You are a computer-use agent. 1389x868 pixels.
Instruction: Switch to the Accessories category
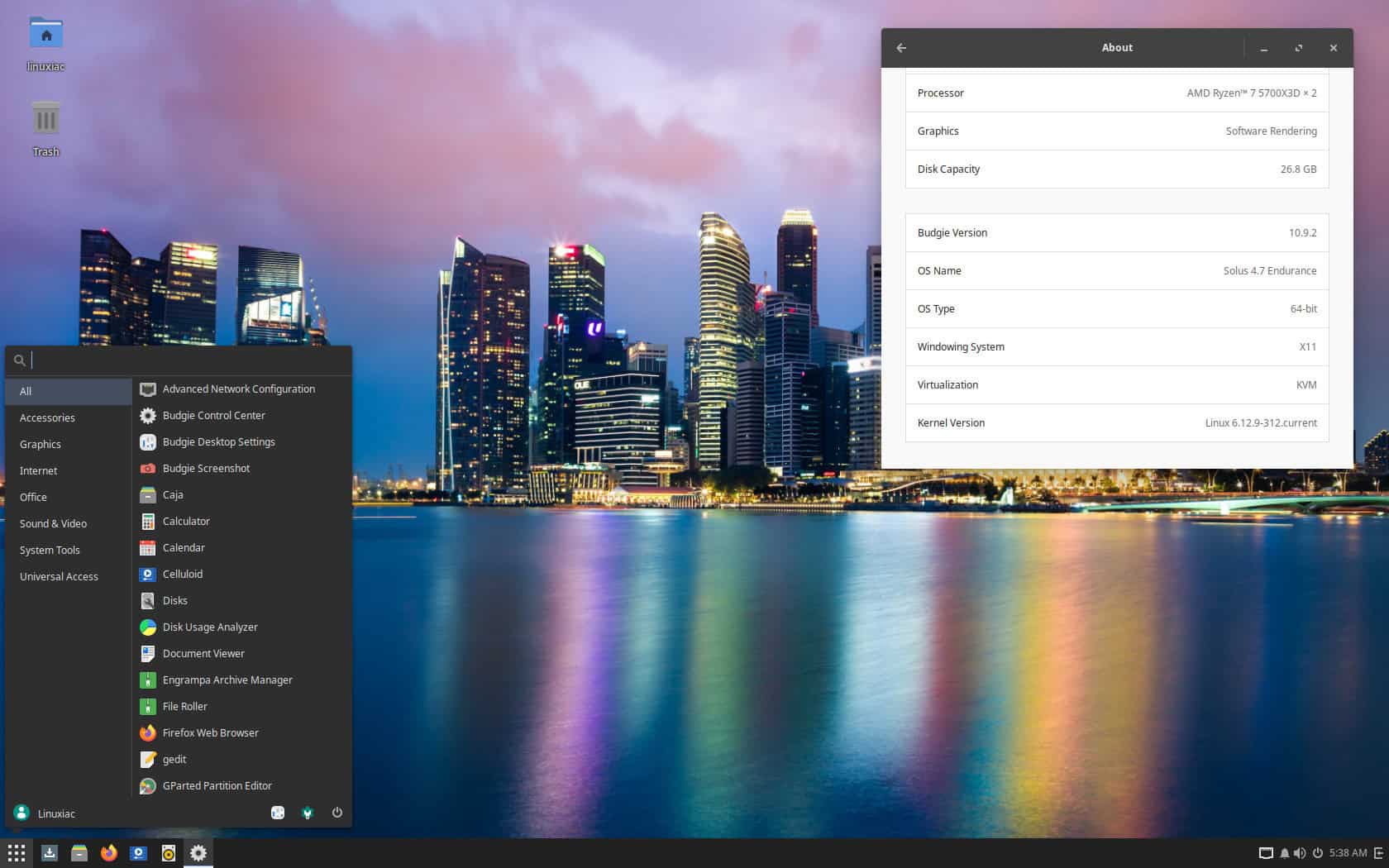(47, 417)
